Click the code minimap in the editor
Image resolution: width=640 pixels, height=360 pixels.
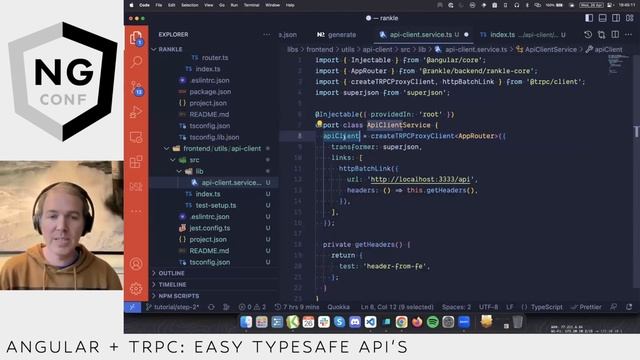[619, 64]
